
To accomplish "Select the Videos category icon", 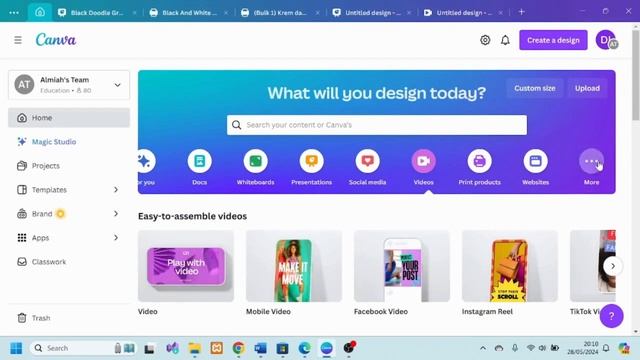I will tap(424, 161).
